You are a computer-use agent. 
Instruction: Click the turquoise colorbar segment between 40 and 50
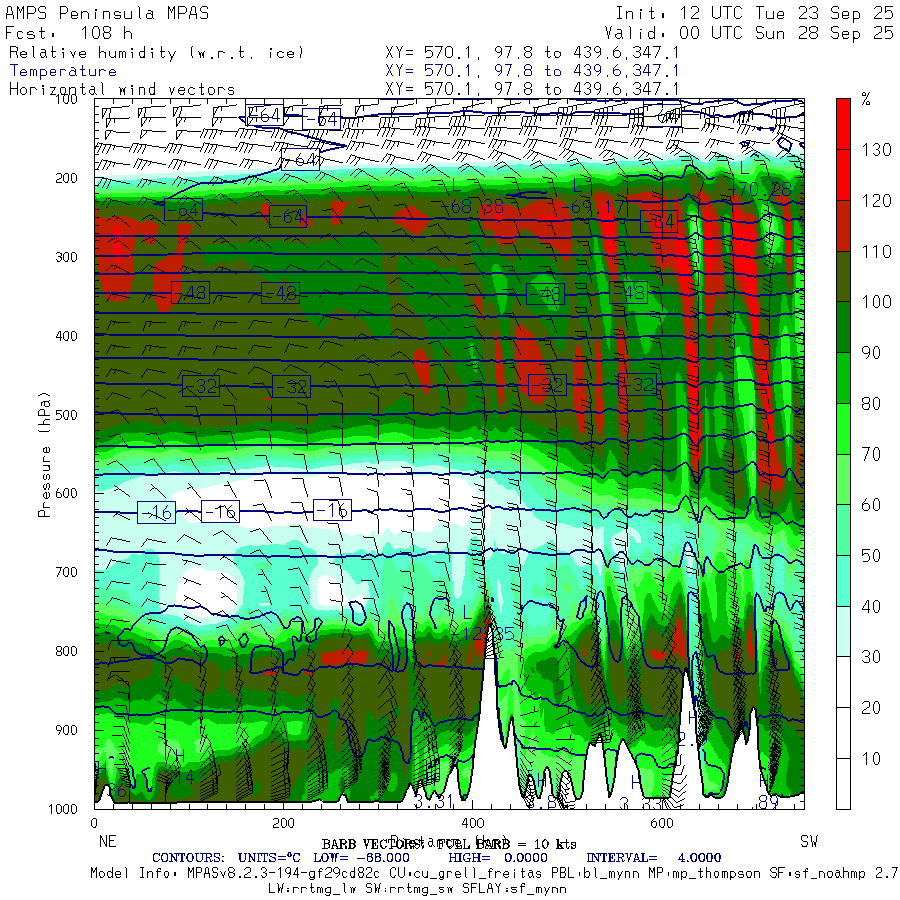pyautogui.click(x=843, y=581)
